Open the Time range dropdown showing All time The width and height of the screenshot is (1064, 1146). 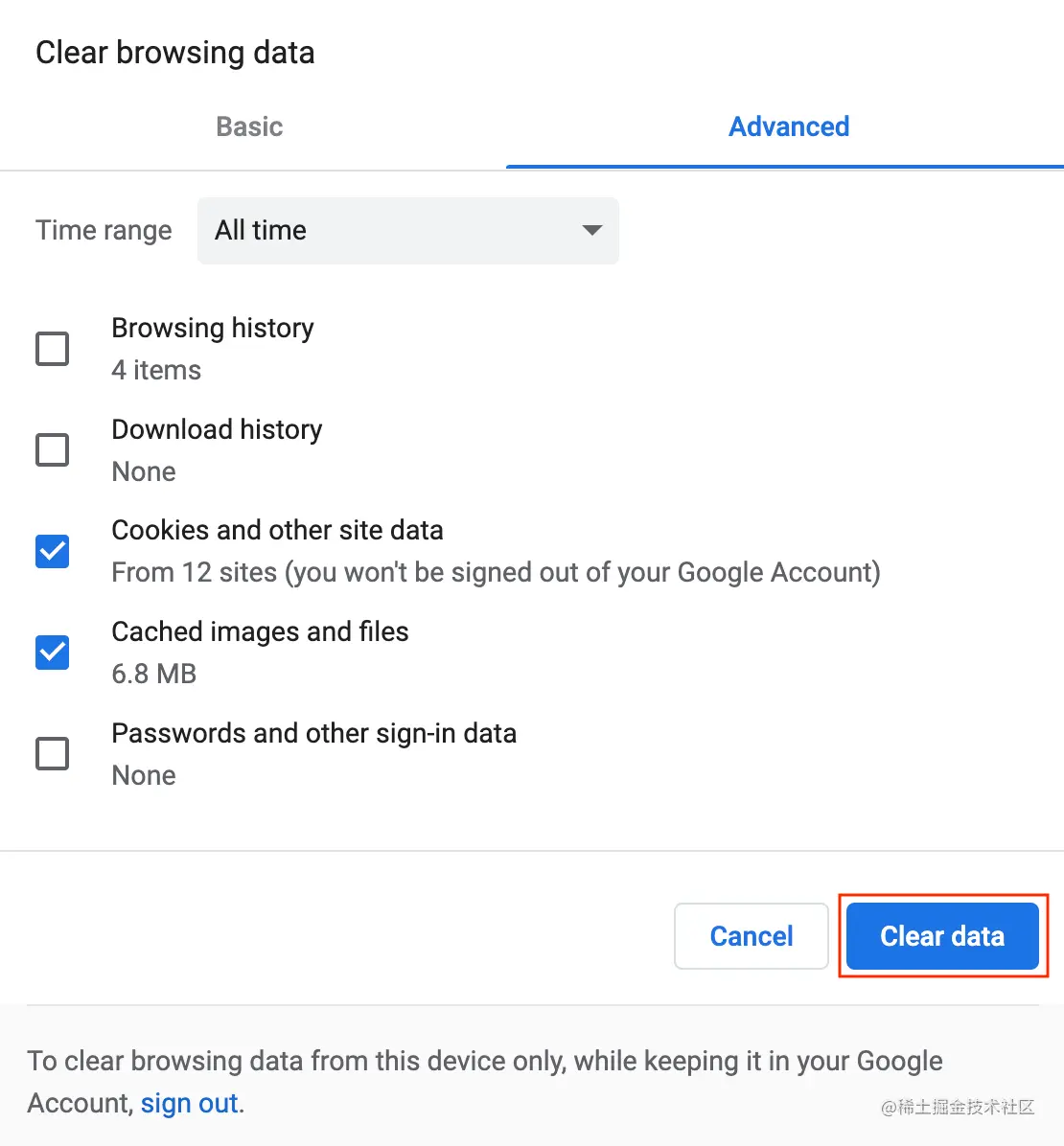(x=408, y=230)
